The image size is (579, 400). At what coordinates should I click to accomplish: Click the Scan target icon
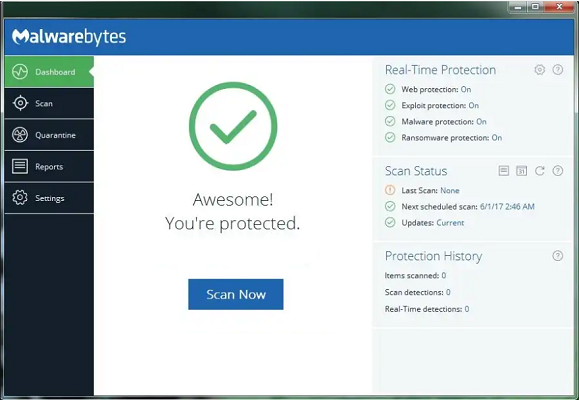[x=20, y=103]
